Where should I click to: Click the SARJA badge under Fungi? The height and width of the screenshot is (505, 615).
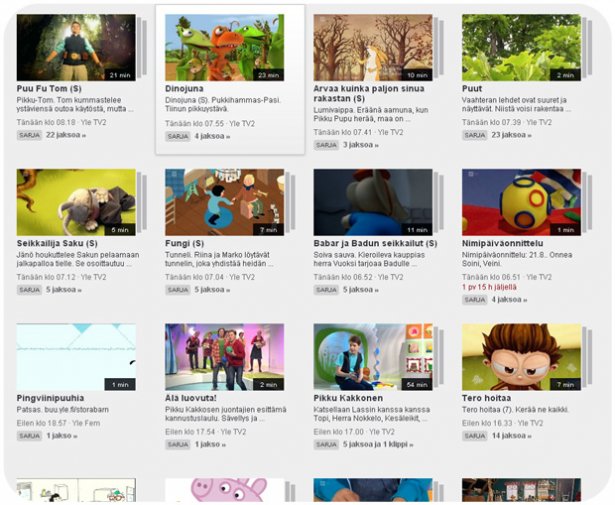click(177, 290)
